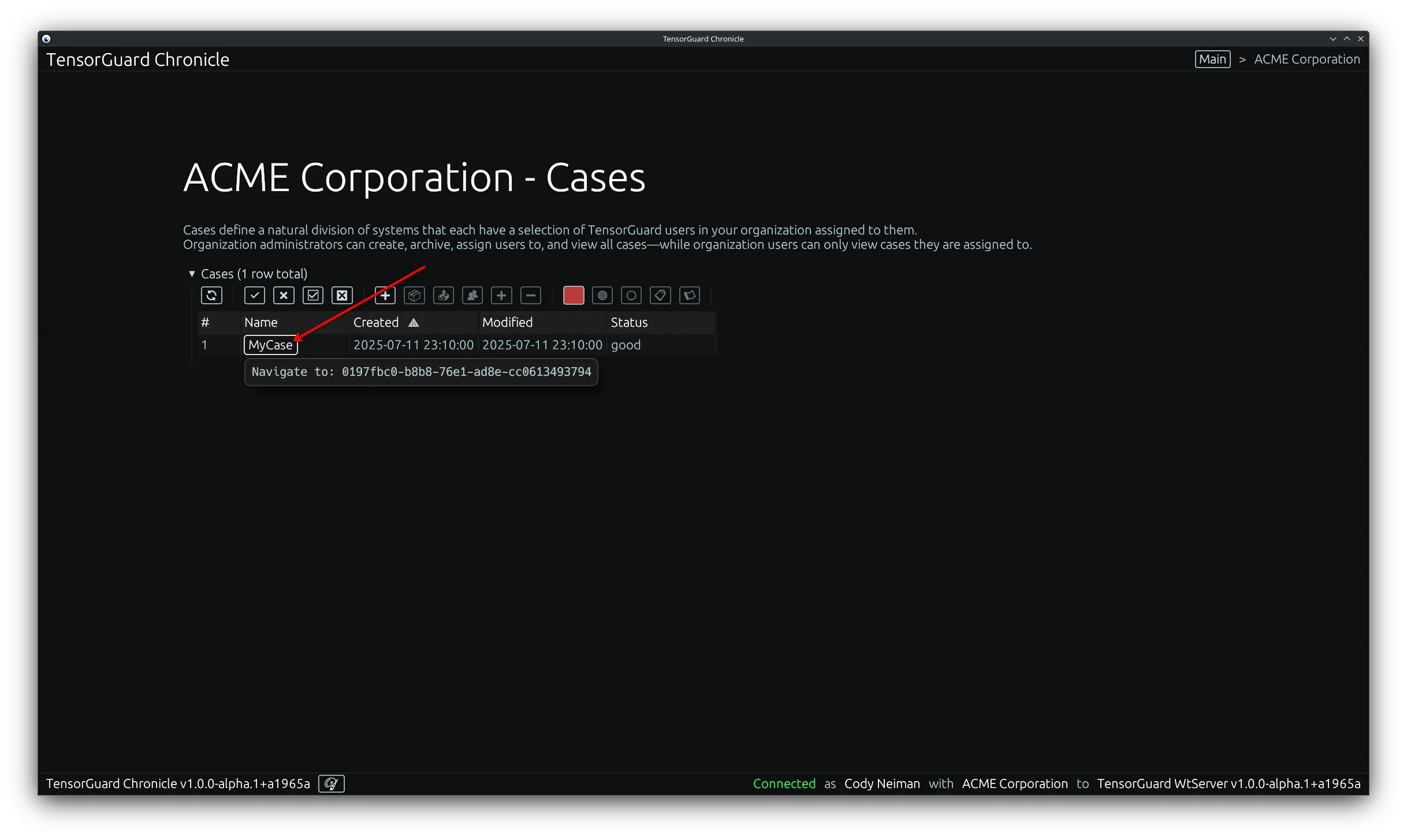Select the add new case plus icon
The width and height of the screenshot is (1407, 840).
point(385,295)
